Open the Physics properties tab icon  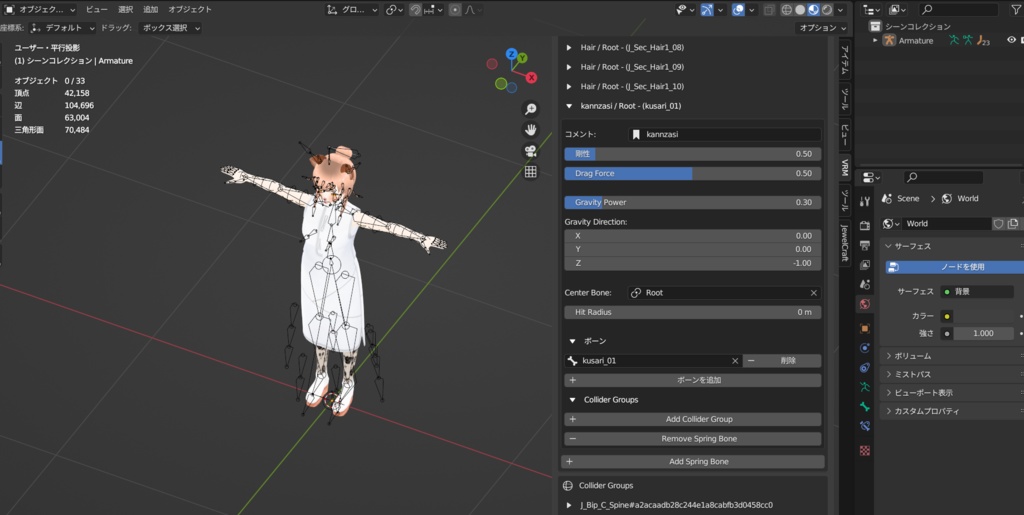[865, 347]
